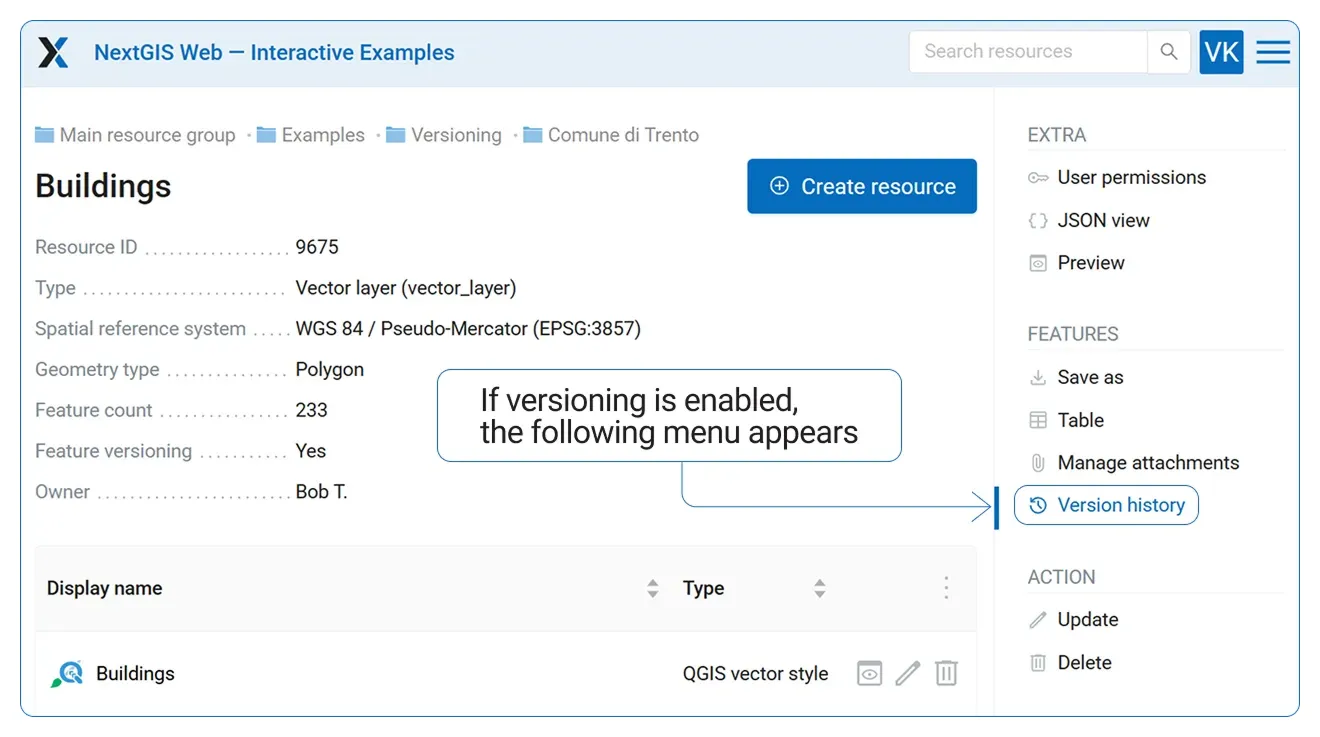Sort the table by Type column
Screen dimensions: 1320x737
coord(820,589)
